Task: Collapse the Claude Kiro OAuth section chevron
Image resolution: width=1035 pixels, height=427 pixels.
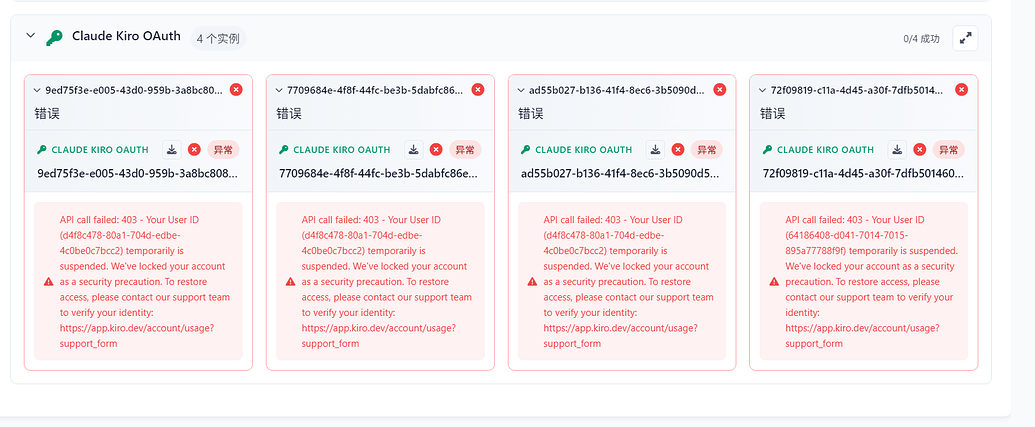Action: click(30, 36)
